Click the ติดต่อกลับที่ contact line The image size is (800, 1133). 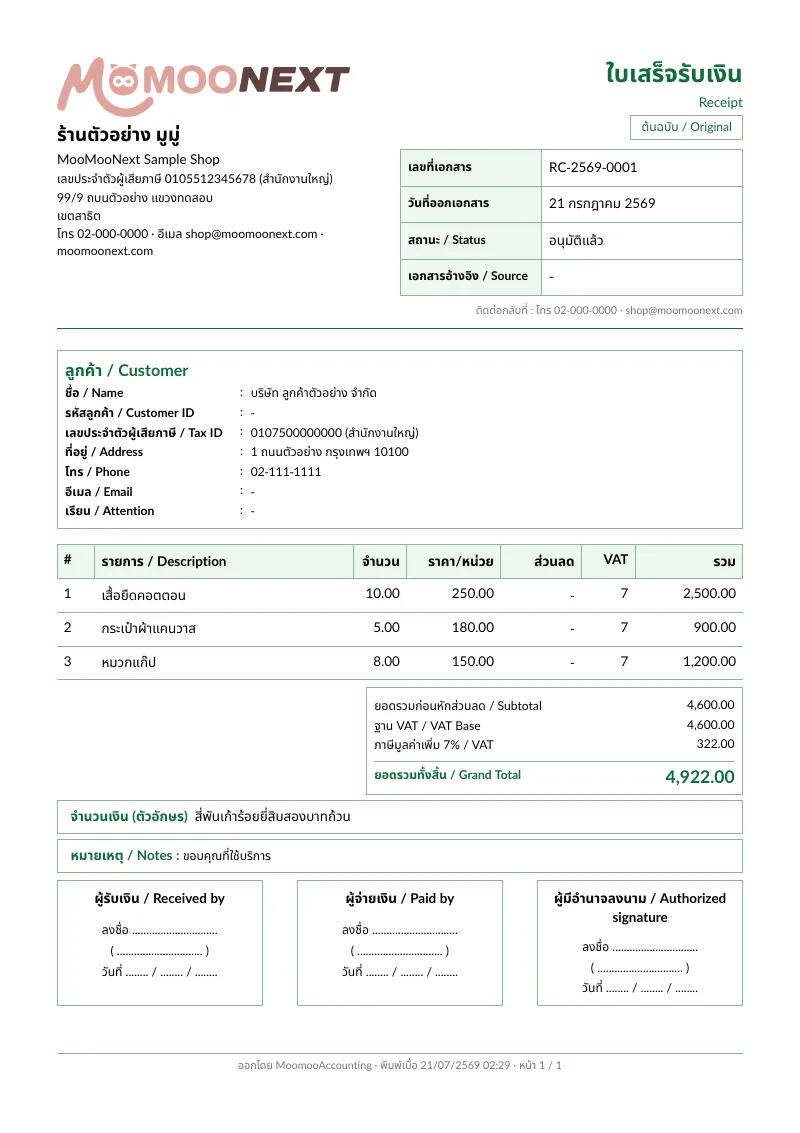point(608,311)
